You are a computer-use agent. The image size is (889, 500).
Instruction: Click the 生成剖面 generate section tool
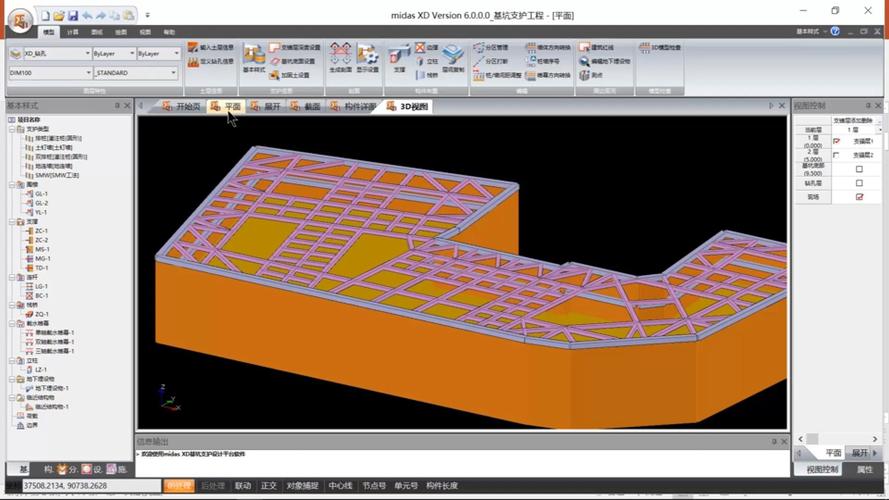pyautogui.click(x=340, y=58)
